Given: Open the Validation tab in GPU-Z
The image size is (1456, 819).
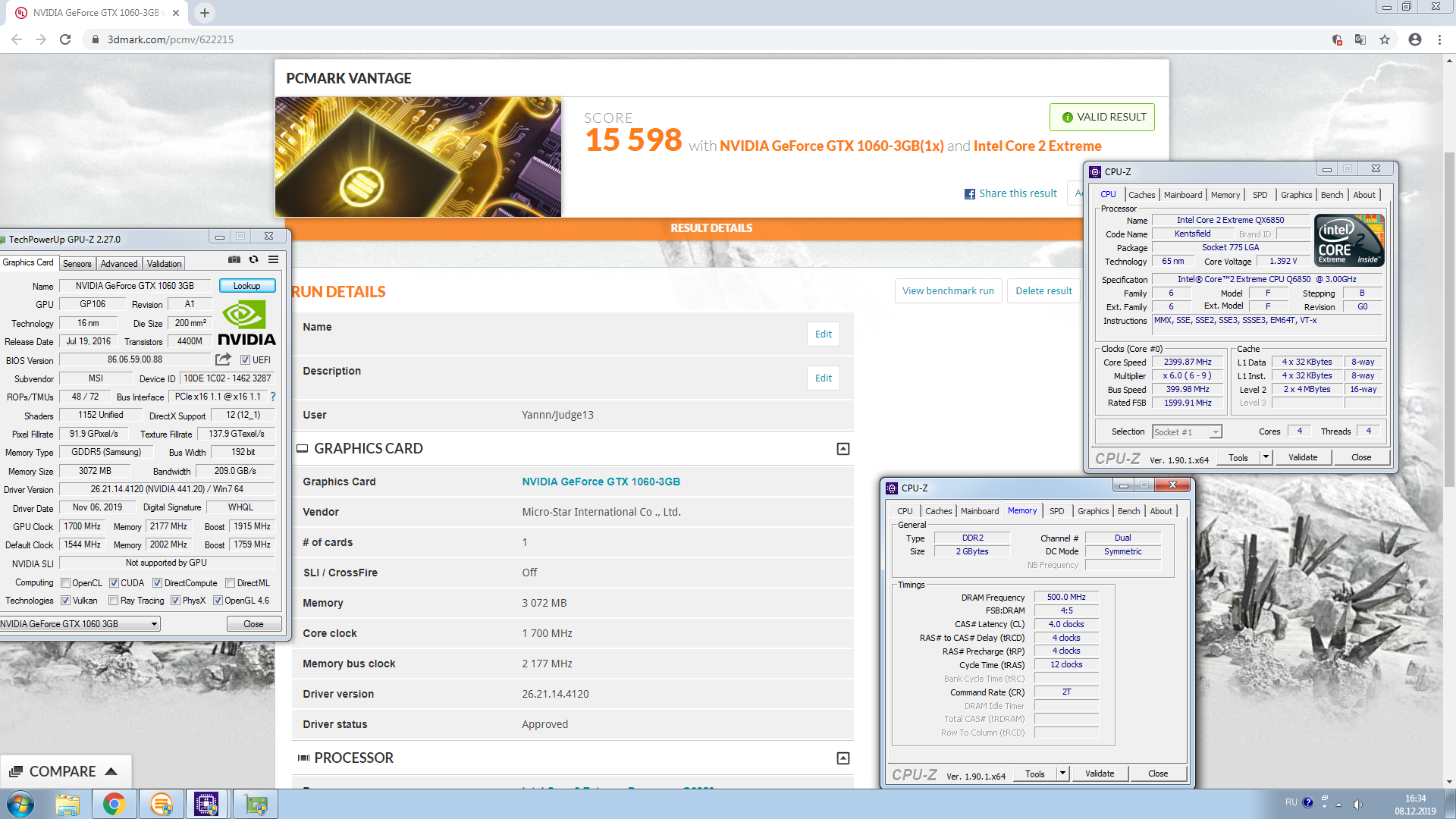Looking at the screenshot, I should click(164, 264).
